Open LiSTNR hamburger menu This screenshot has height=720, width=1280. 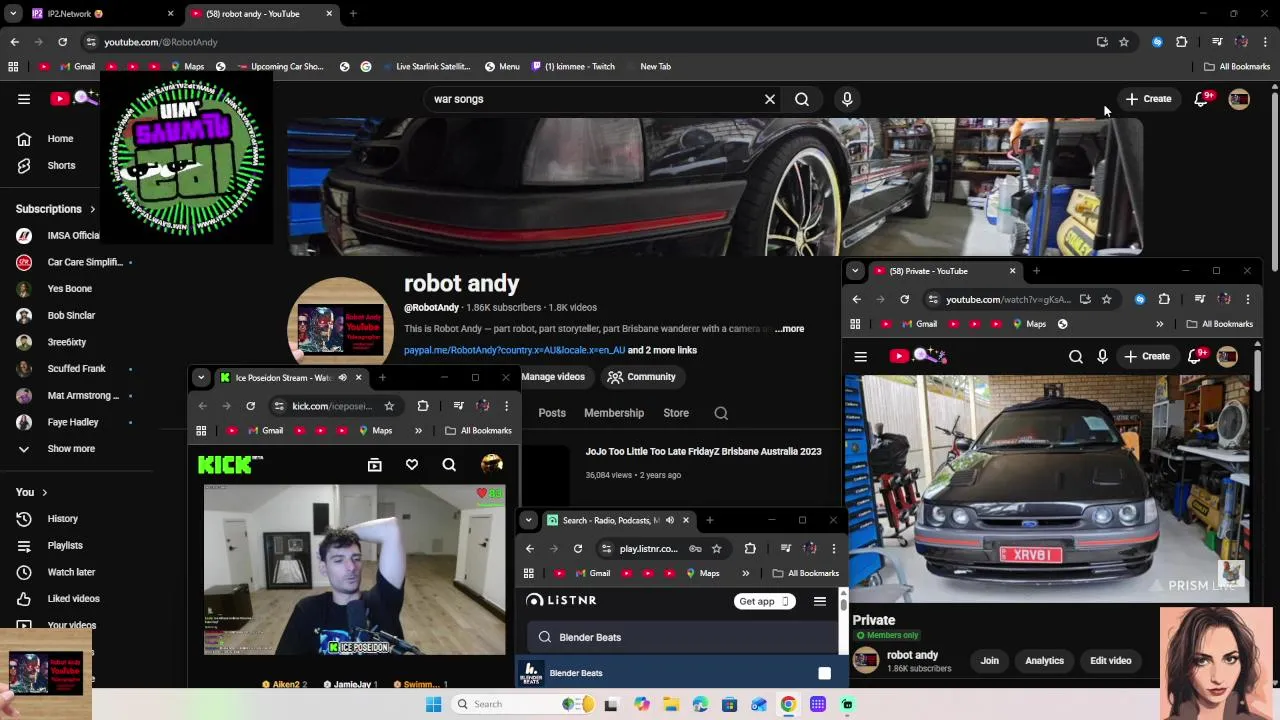coord(820,601)
